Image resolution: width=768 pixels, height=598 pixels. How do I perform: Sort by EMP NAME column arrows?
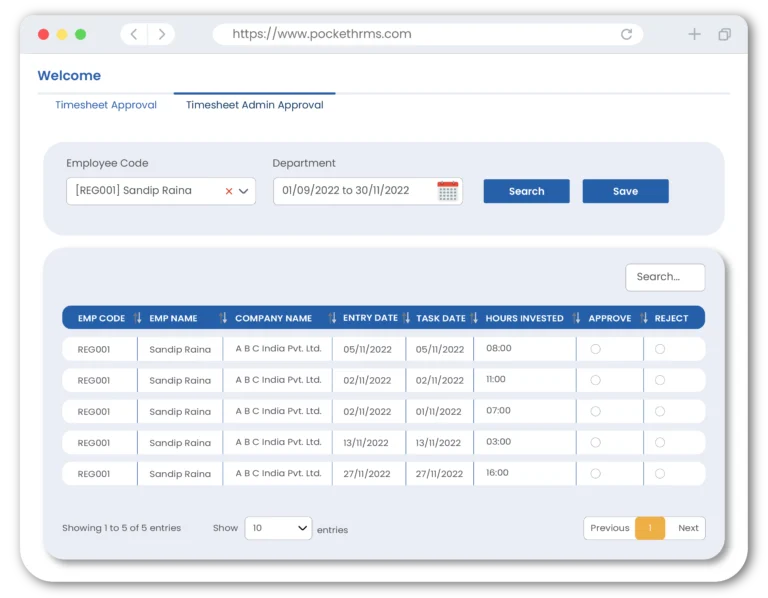tap(223, 318)
